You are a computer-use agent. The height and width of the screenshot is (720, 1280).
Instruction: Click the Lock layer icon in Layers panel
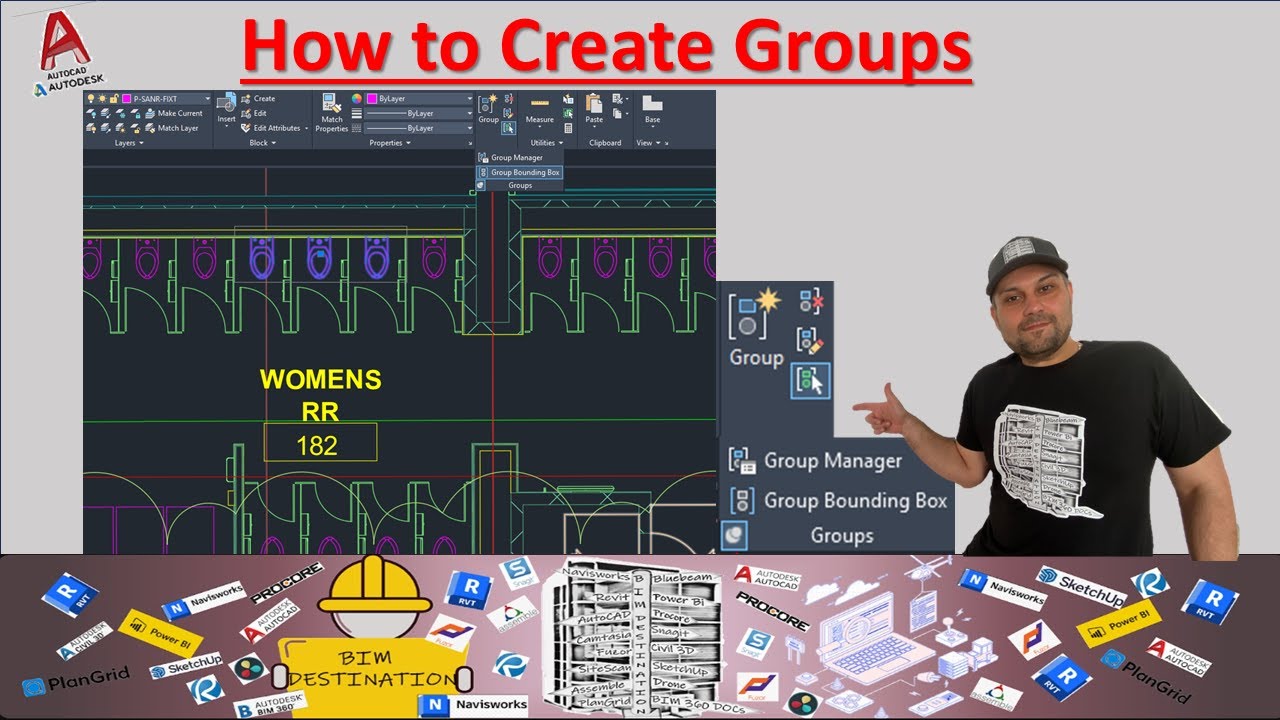coord(135,114)
